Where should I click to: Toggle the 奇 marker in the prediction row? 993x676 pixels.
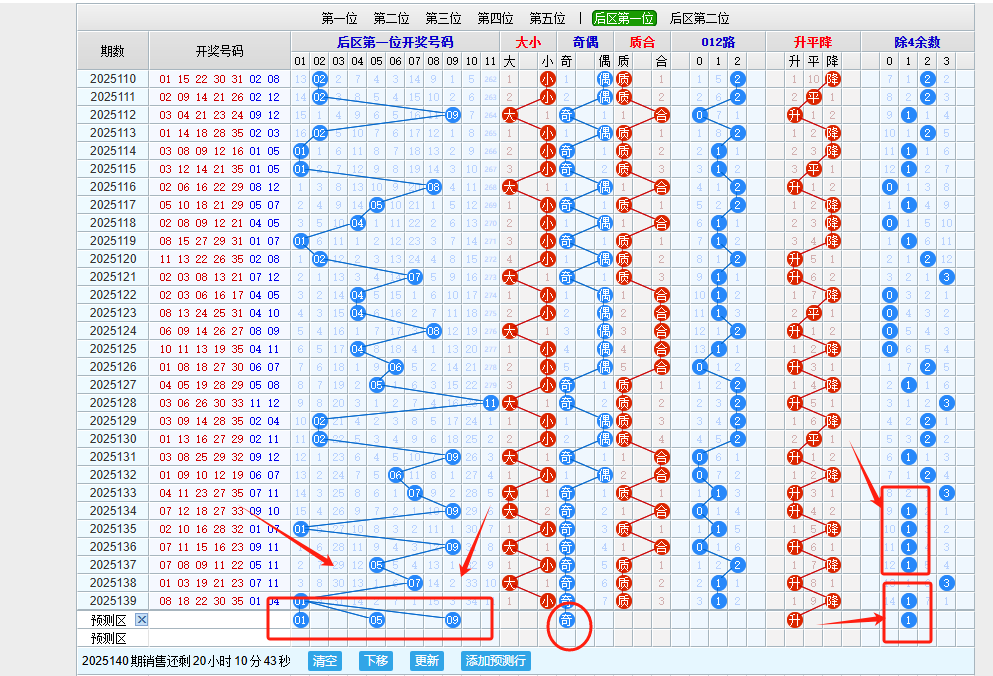pos(566,620)
